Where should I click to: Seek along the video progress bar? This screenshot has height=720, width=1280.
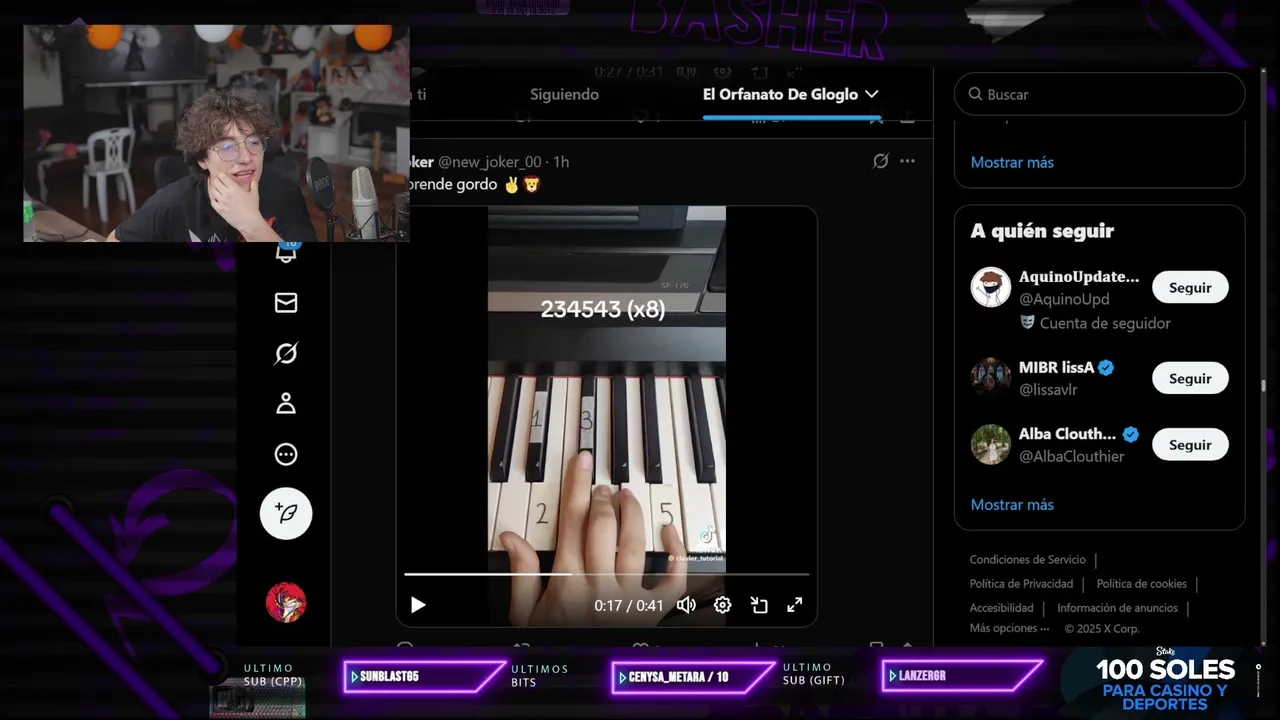click(x=606, y=574)
